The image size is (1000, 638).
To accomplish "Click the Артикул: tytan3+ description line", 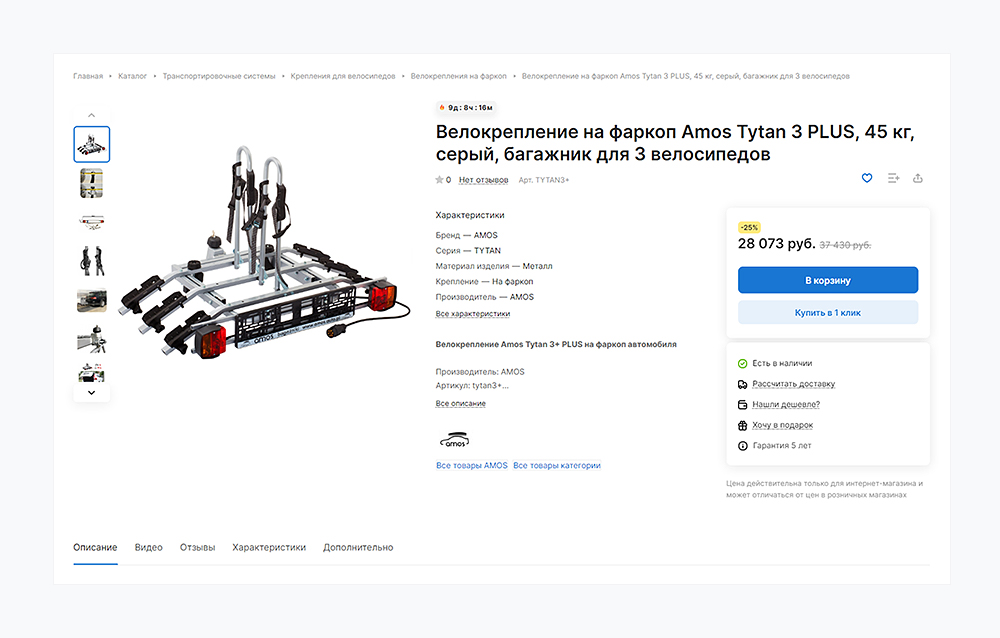I will click(x=472, y=386).
